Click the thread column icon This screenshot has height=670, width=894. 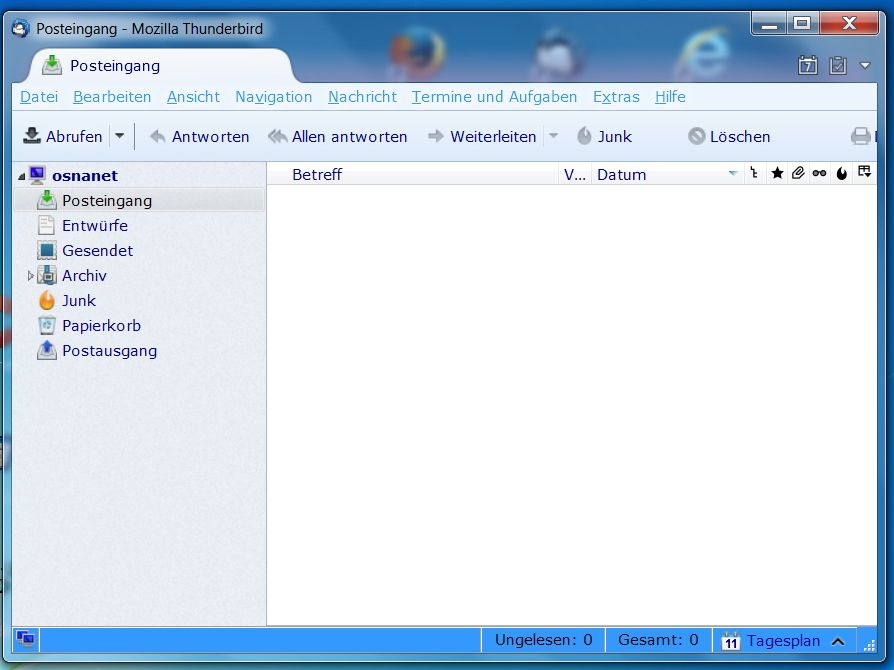754,173
